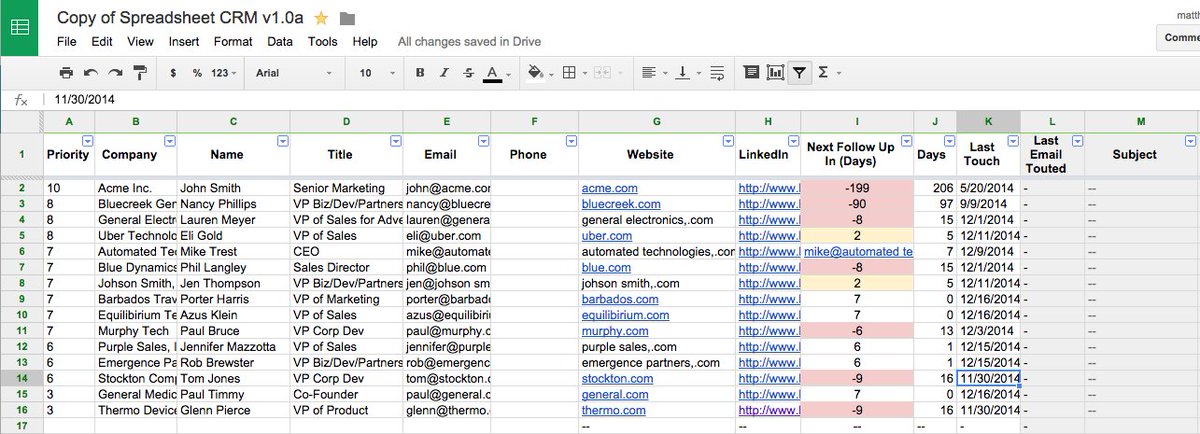Viewport: 1200px width, 434px height.
Task: Open the Edit menu
Action: pyautogui.click(x=102, y=42)
